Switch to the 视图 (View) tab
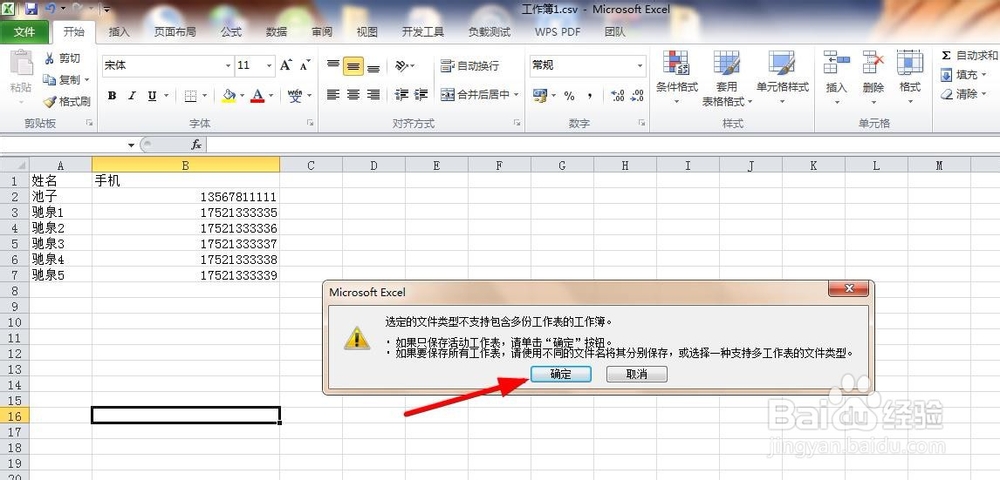 tap(367, 32)
